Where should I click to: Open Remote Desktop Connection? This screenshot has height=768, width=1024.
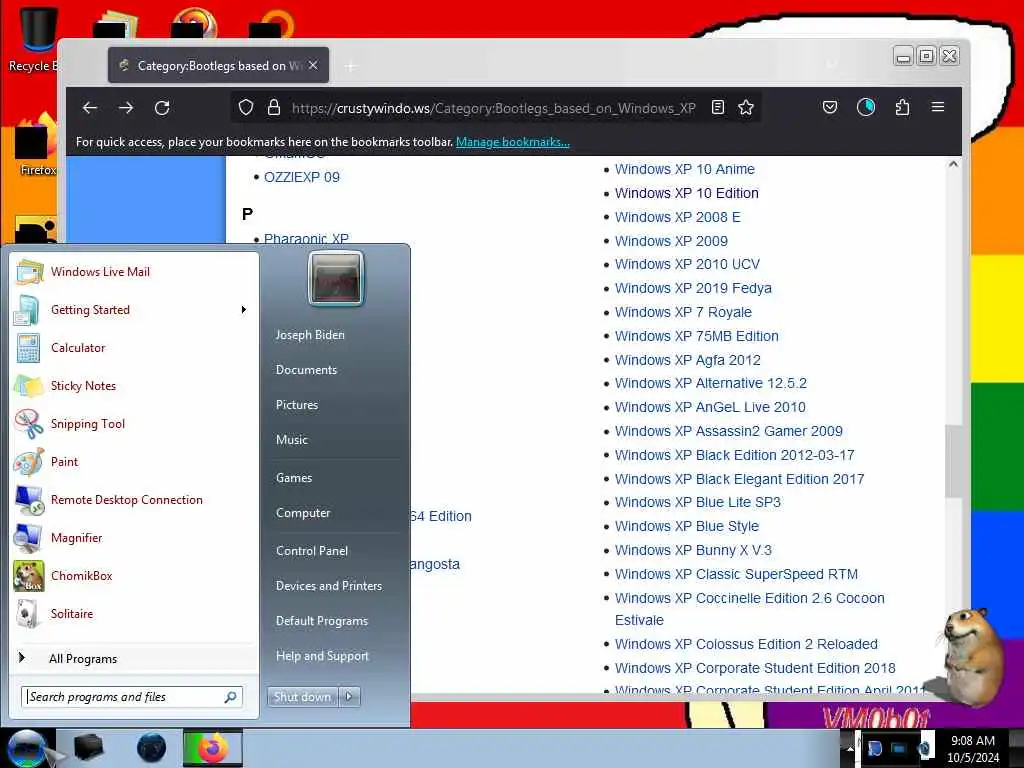133,500
